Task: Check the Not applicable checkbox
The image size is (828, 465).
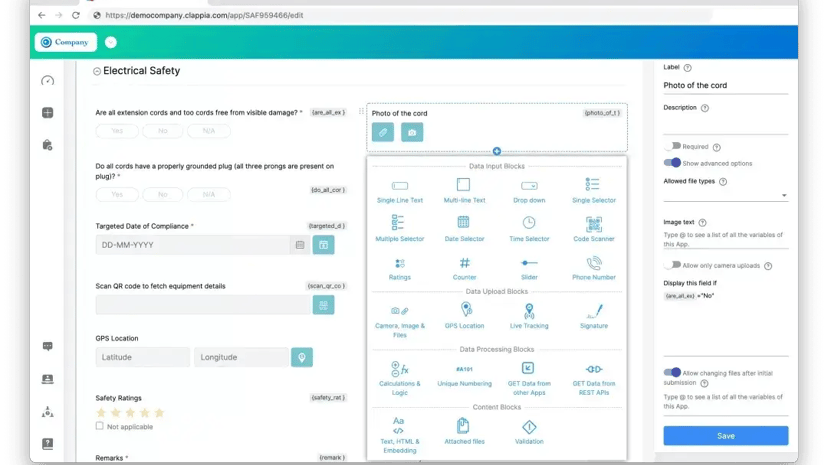Action: (x=100, y=426)
